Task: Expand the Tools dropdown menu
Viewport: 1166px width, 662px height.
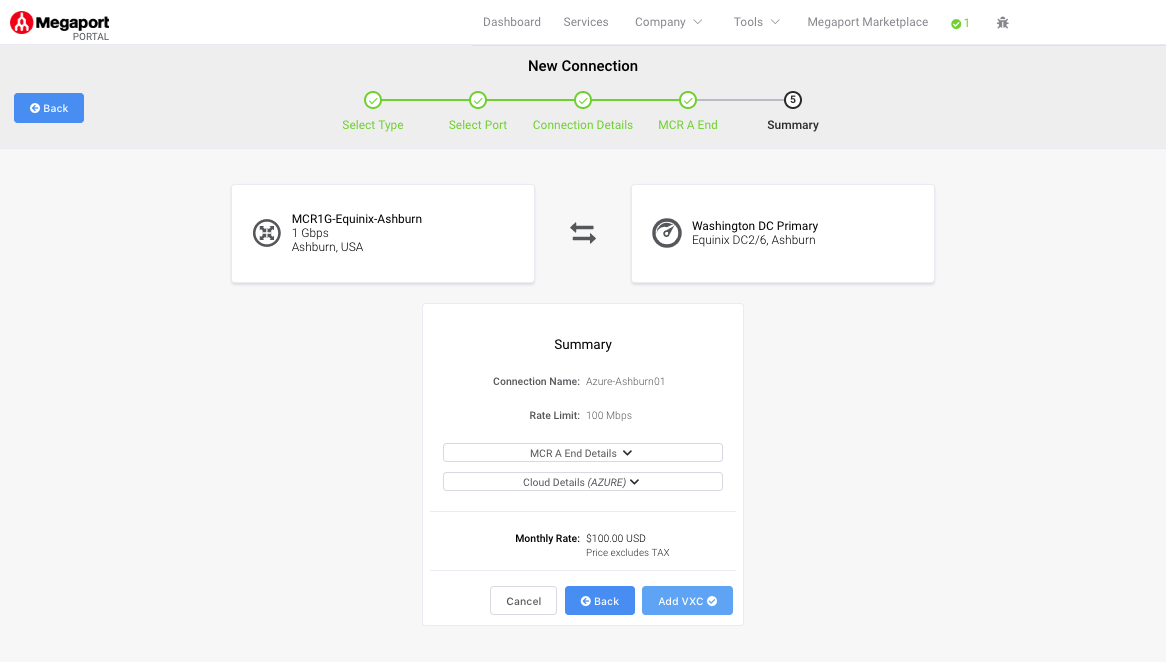Action: (x=756, y=22)
